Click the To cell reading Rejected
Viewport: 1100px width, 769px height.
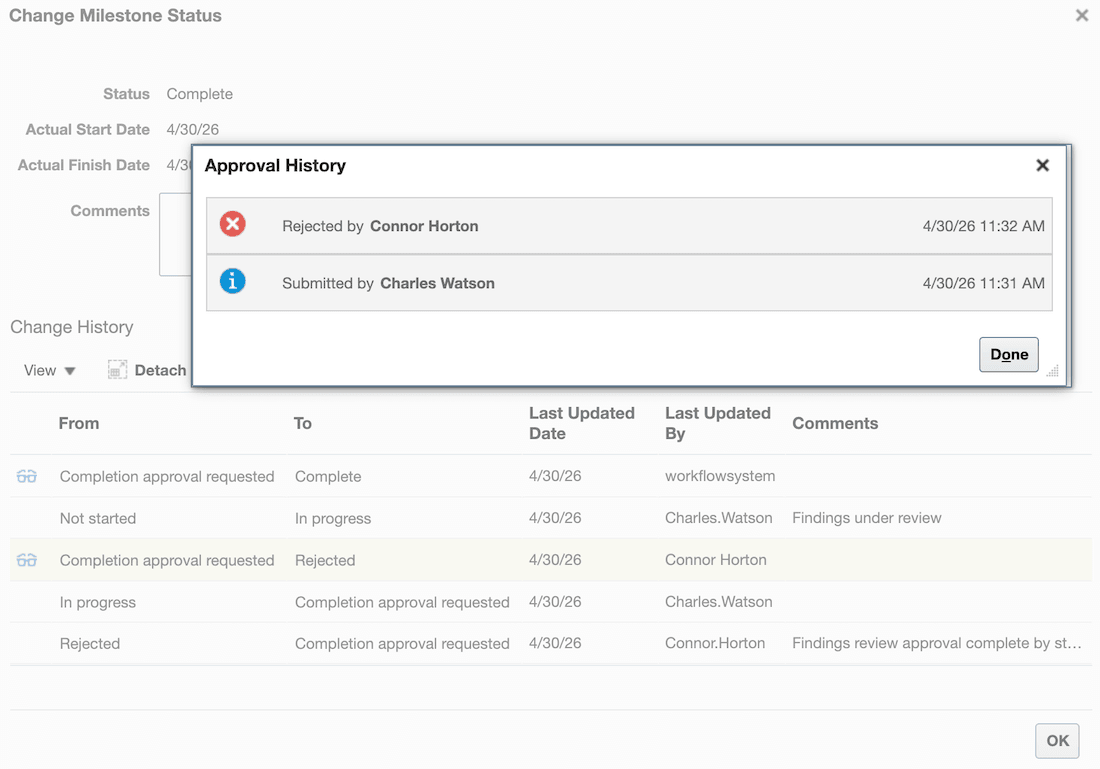325,560
